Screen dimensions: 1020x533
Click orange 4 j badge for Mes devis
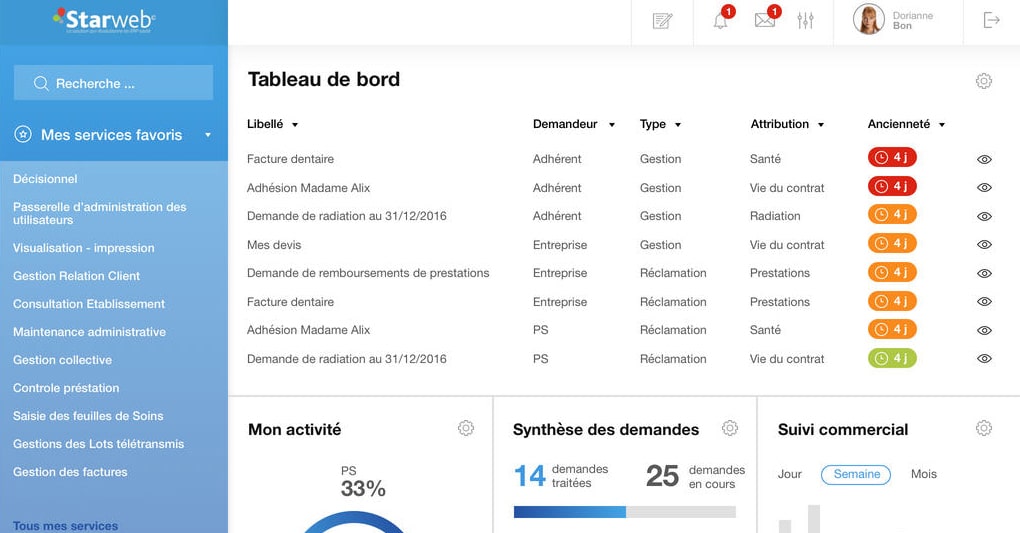click(x=892, y=244)
